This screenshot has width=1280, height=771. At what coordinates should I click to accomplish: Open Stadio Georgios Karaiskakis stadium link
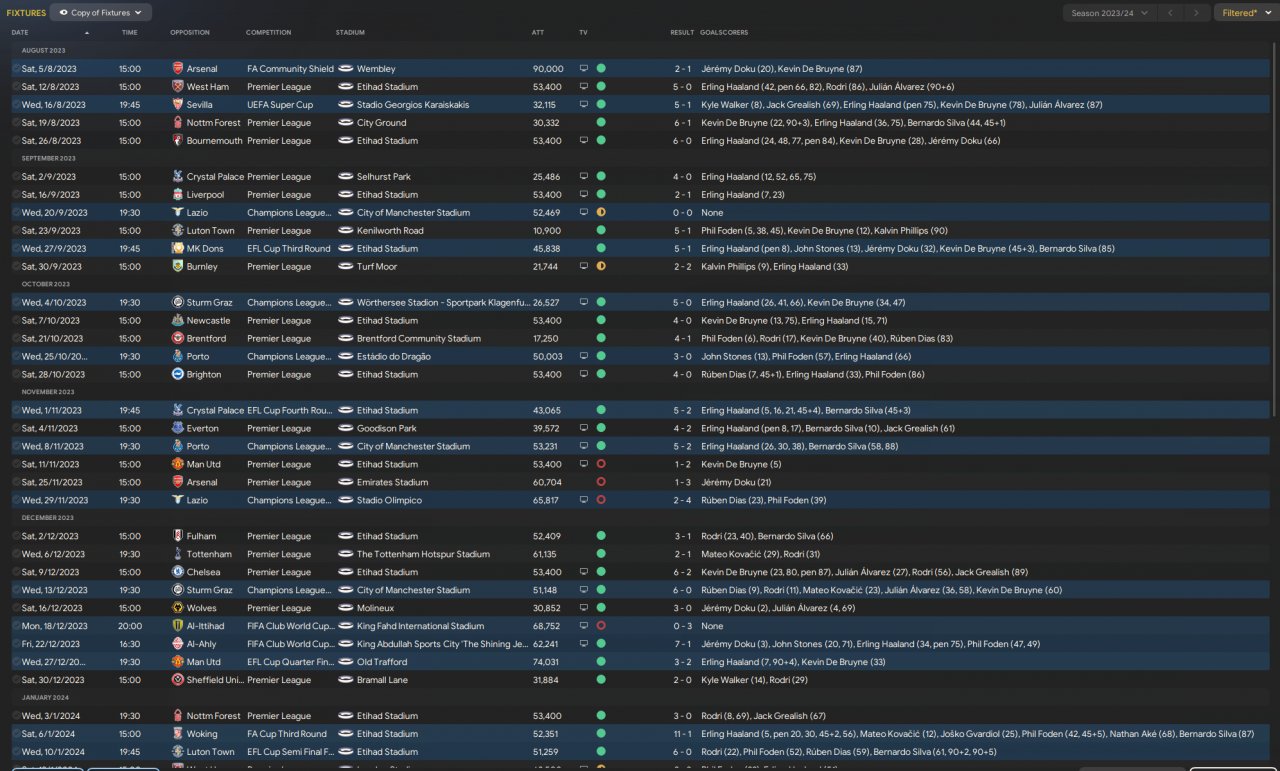pos(413,105)
